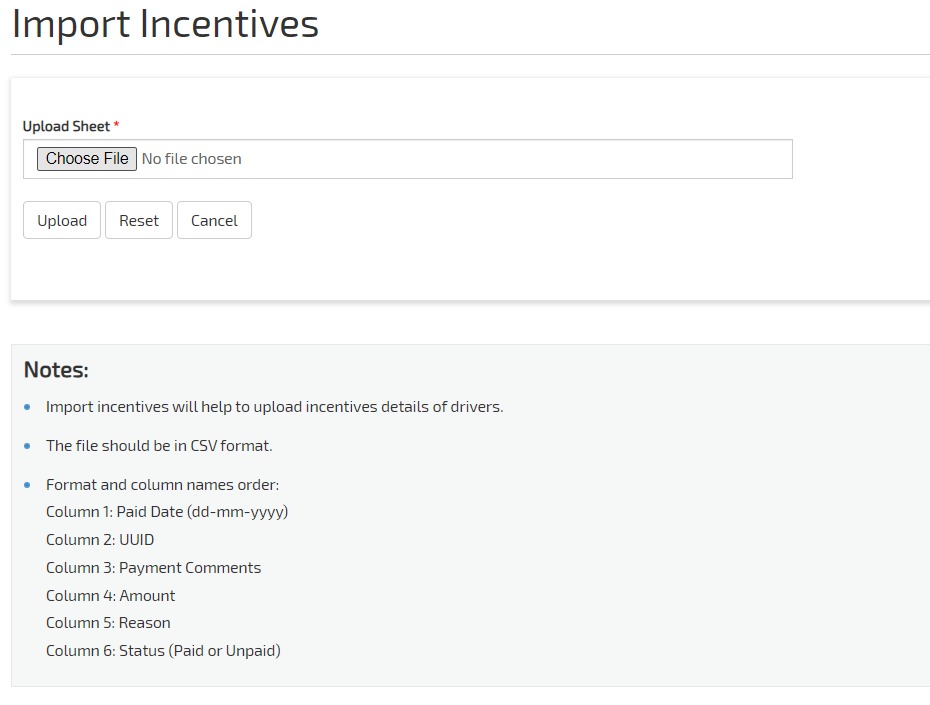
Task: Click the 'No file chosen' text
Action: (x=191, y=159)
